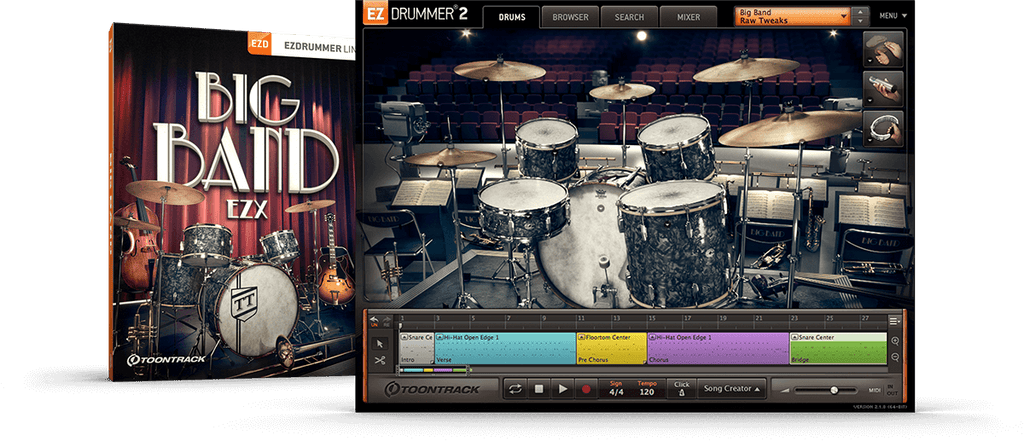Start playback with the play button

click(562, 389)
